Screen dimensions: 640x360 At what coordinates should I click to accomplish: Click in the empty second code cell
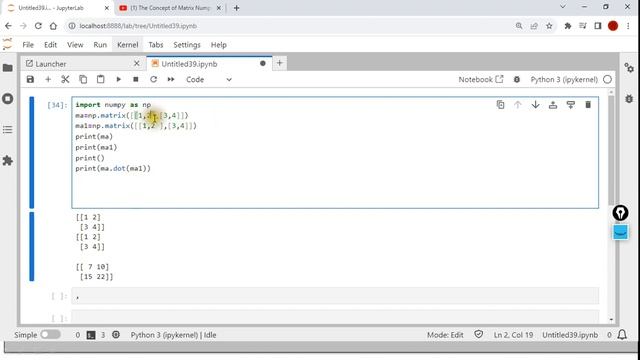point(335,296)
